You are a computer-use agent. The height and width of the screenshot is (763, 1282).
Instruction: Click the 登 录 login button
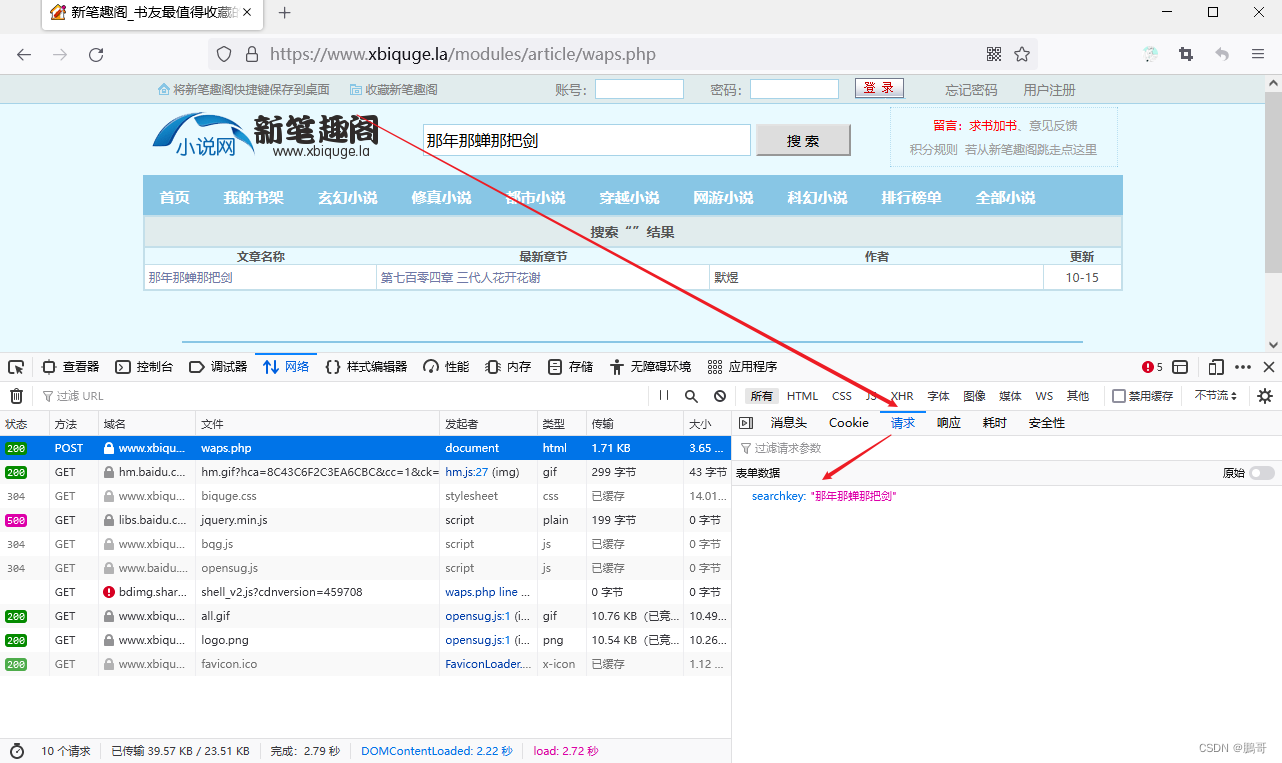[879, 89]
